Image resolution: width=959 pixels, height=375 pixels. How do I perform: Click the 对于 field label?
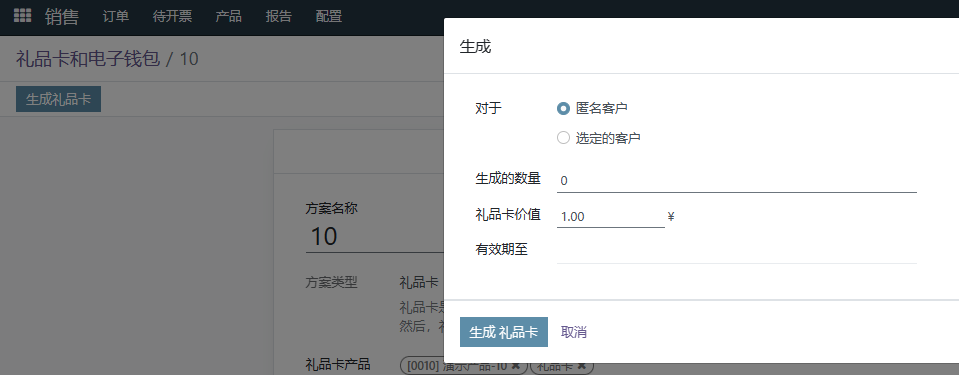tap(488, 108)
